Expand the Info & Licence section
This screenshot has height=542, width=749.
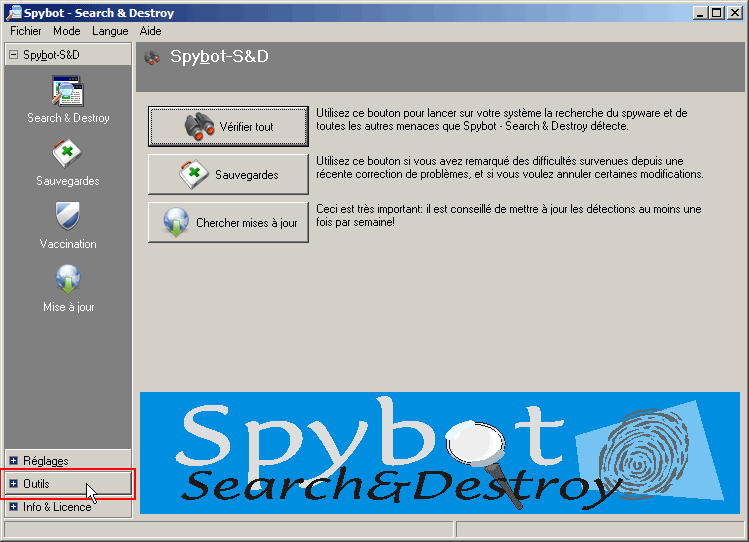point(14,507)
